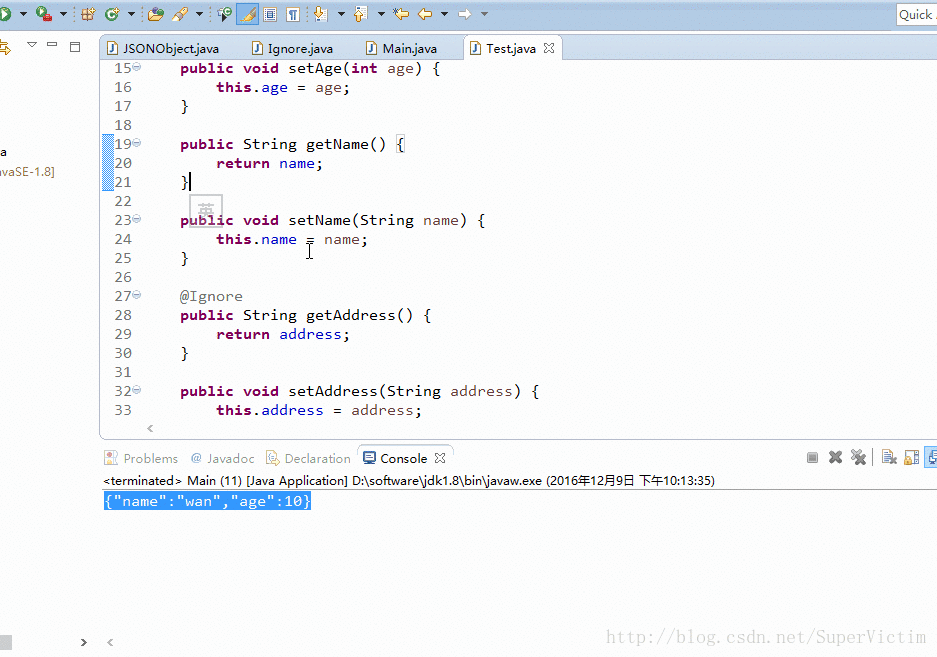Click 'this.name = name;' on line 24

click(292, 239)
